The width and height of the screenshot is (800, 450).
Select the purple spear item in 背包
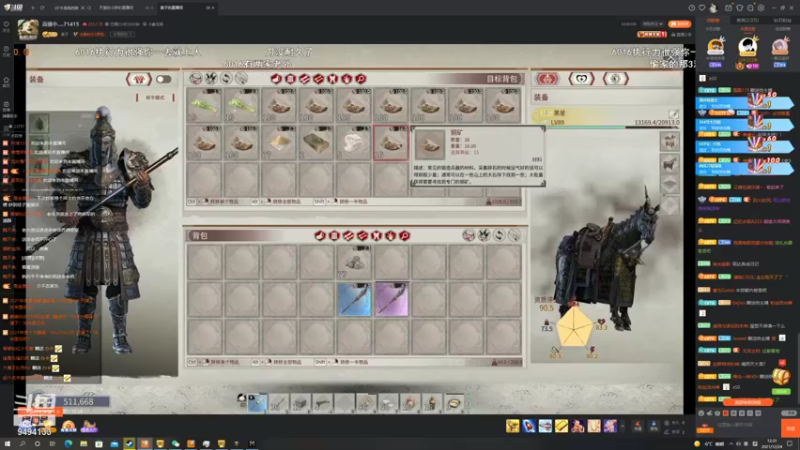(391, 299)
